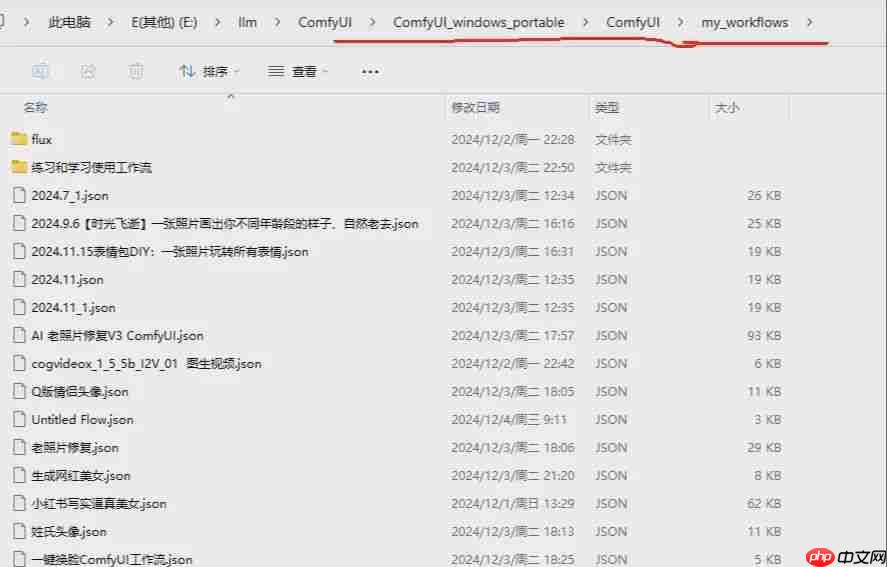Click the file icon of 老照片修复.json
The height and width of the screenshot is (567, 887).
click(x=19, y=447)
